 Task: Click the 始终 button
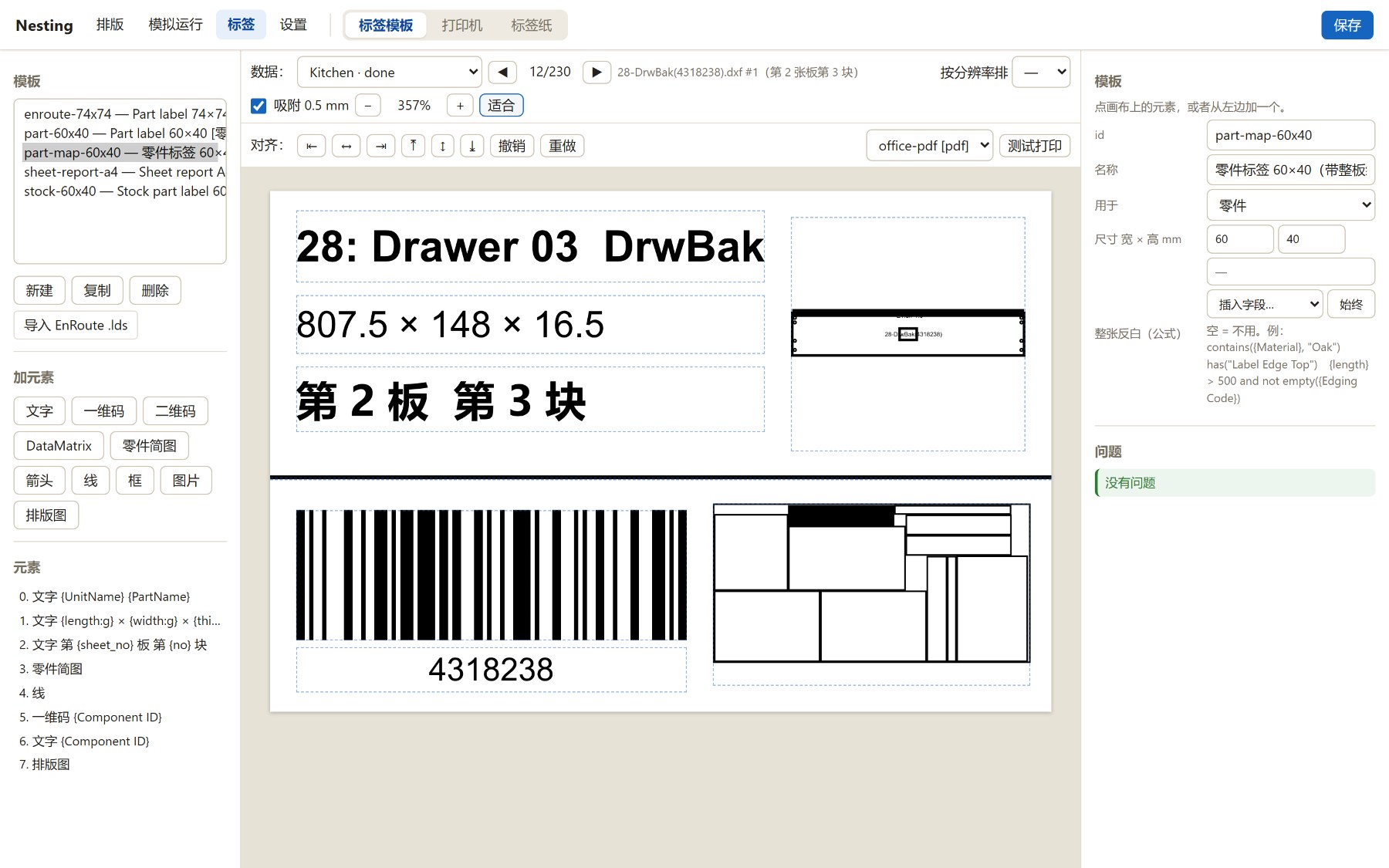point(1351,305)
